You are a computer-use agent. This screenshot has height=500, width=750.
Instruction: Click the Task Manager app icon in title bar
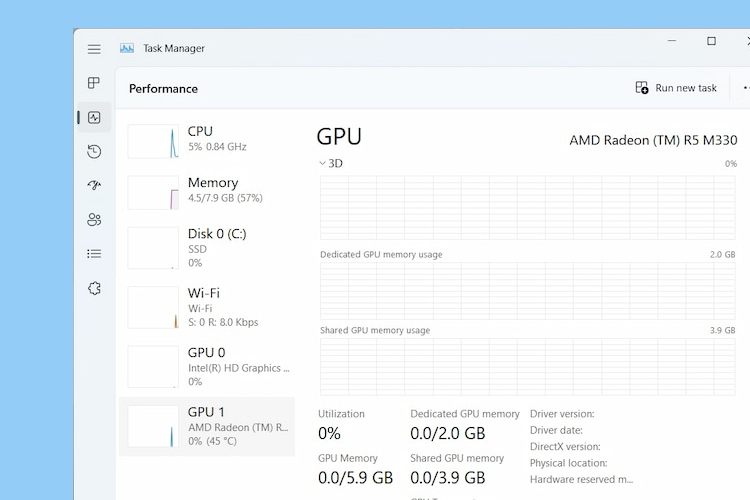pos(127,48)
